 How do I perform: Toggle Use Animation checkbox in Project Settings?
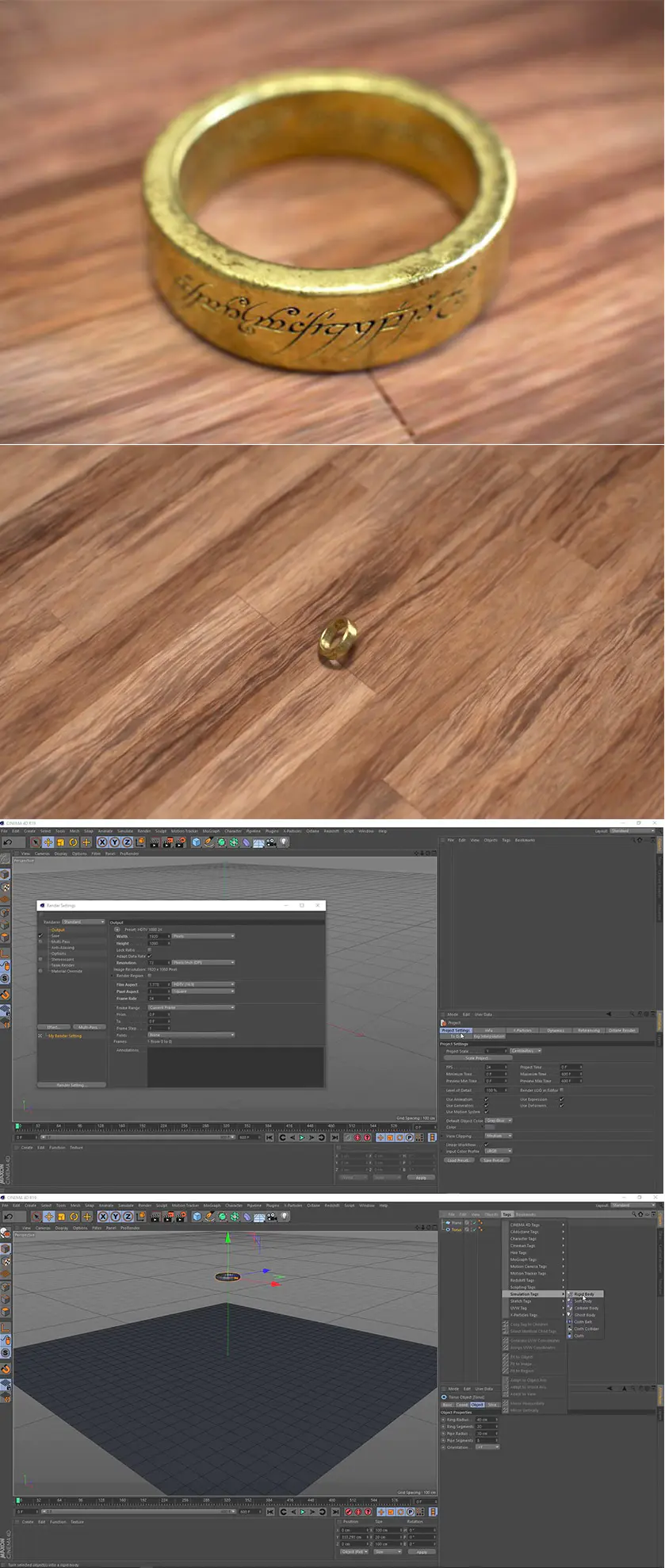click(486, 1099)
